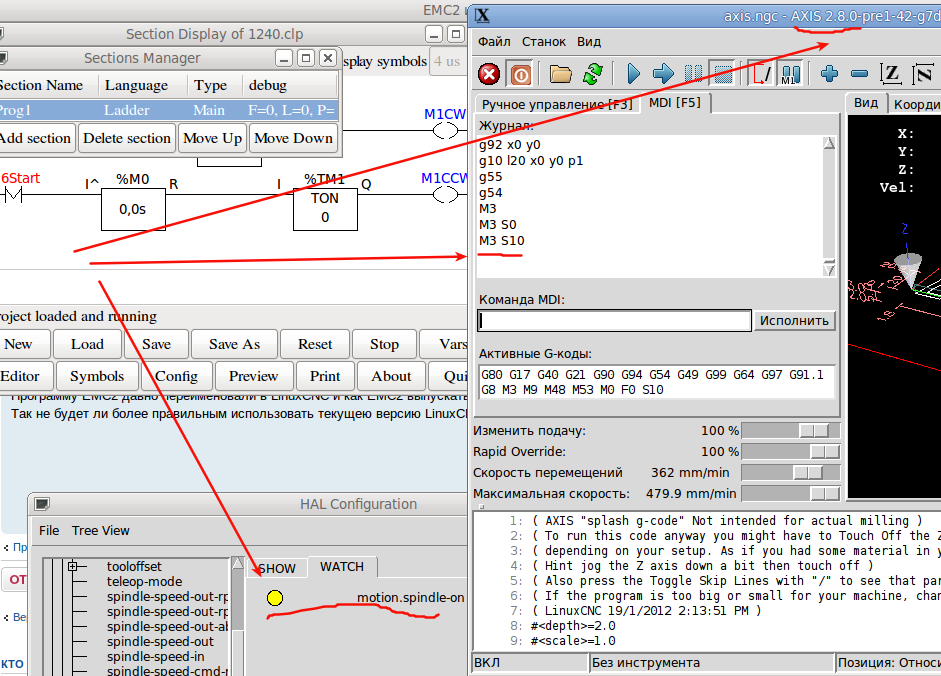Stop program execution with the square icon
Screen dimensions: 941x676
coord(723,74)
